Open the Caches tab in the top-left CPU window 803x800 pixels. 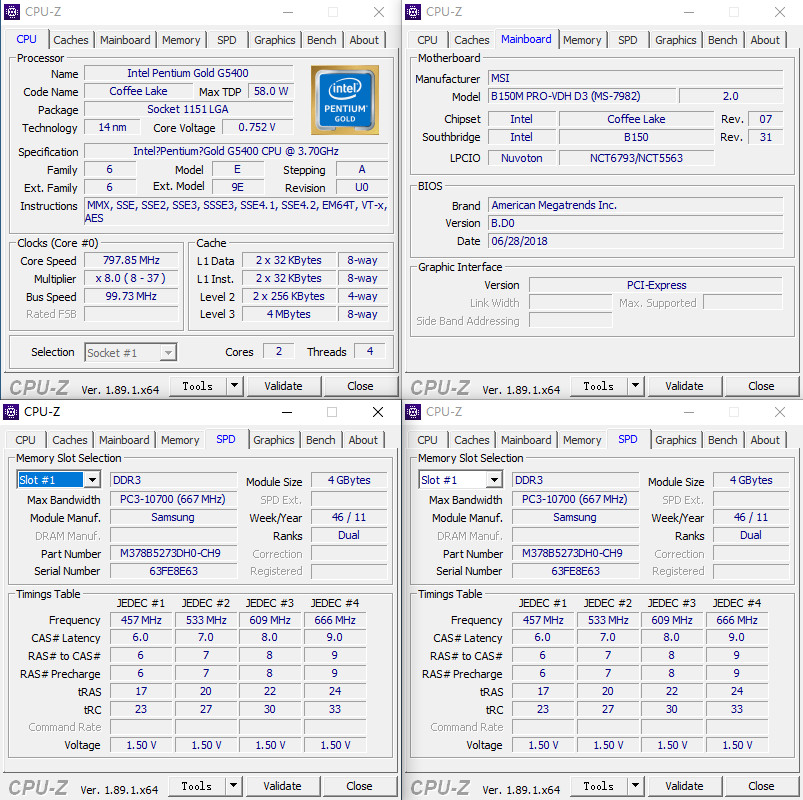[x=71, y=40]
